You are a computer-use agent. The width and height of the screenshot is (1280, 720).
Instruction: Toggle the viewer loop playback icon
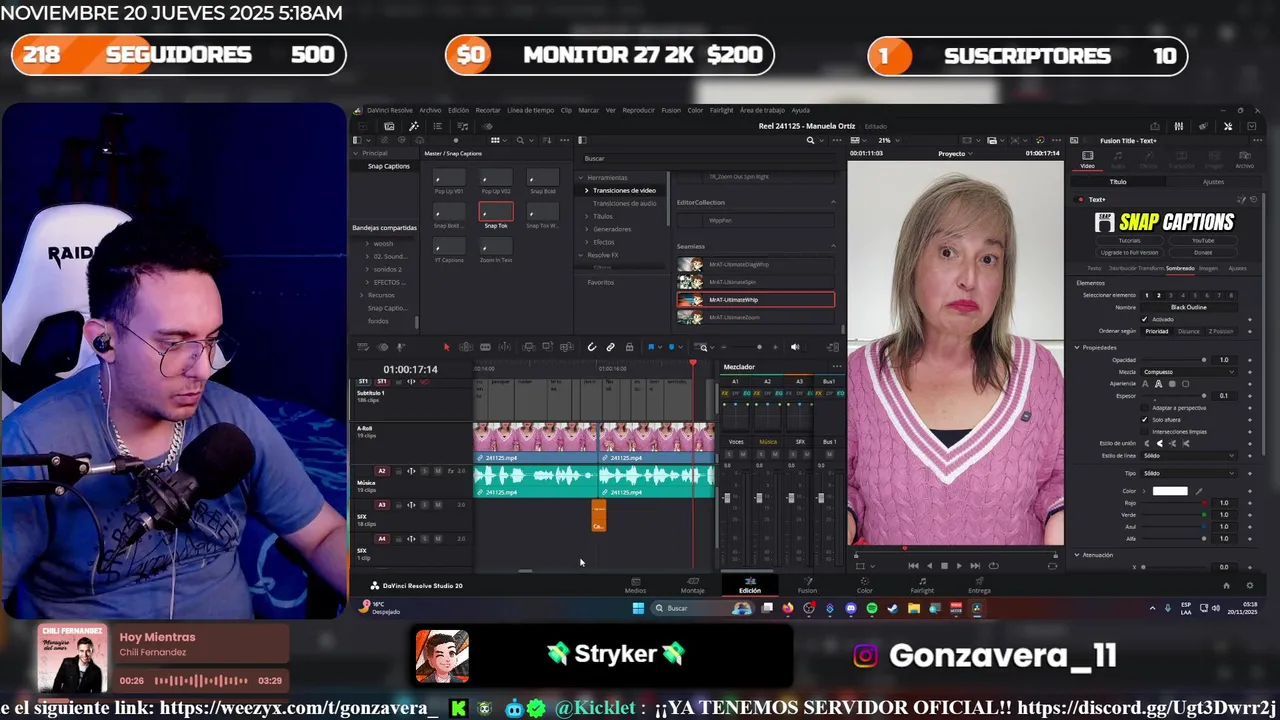click(993, 566)
